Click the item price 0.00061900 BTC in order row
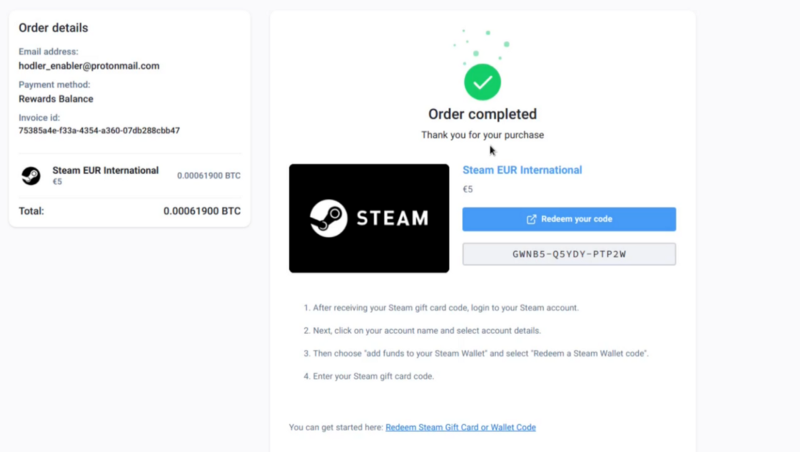This screenshot has height=452, width=800. tap(209, 175)
